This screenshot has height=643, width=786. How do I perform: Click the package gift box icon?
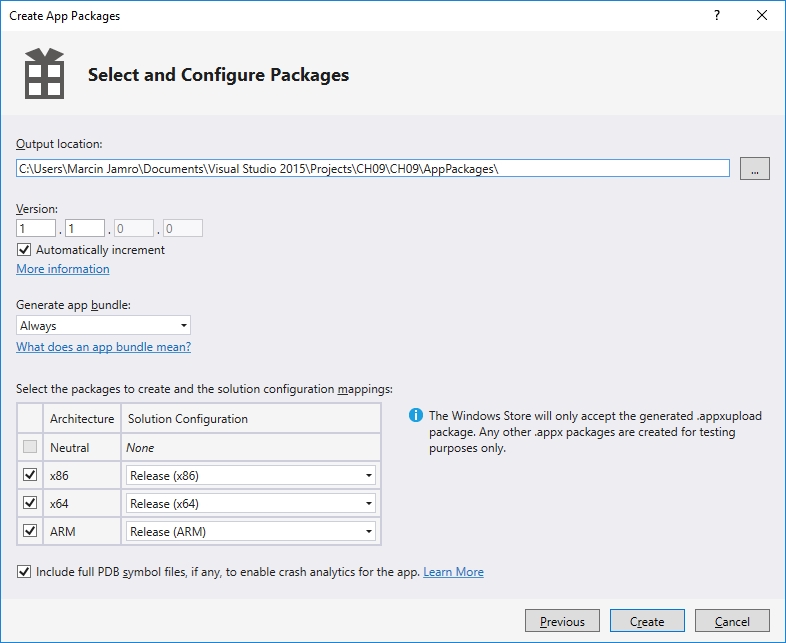[x=44, y=74]
